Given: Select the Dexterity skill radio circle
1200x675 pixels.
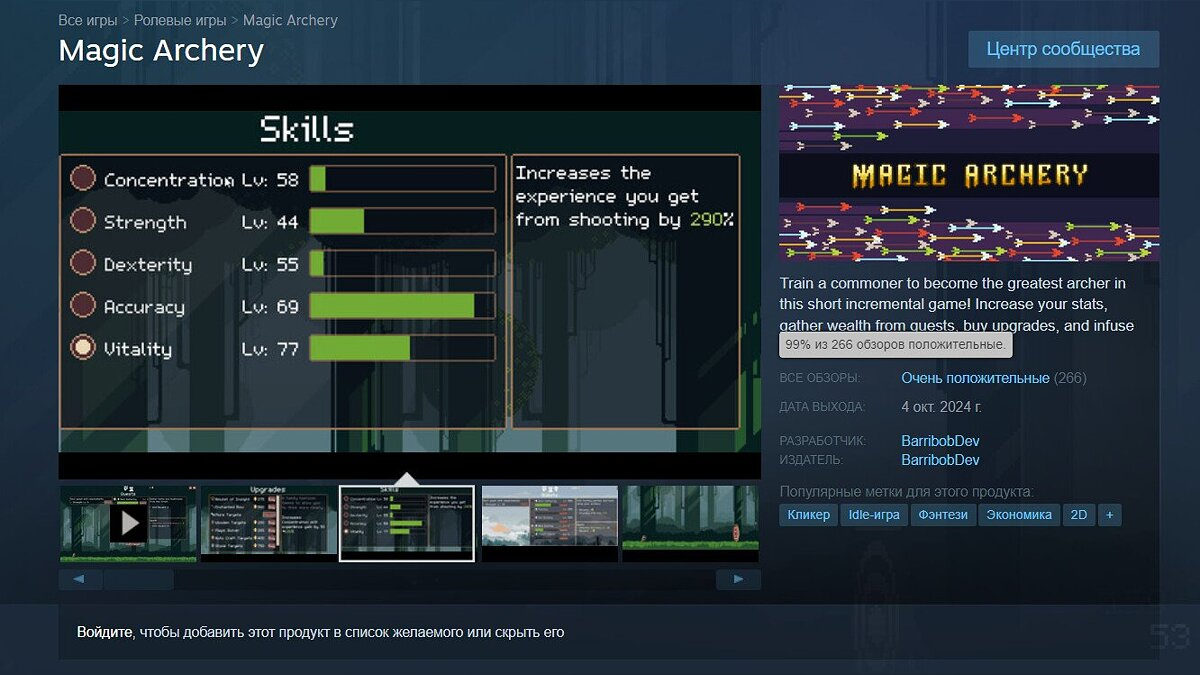Looking at the screenshot, I should click(x=83, y=264).
